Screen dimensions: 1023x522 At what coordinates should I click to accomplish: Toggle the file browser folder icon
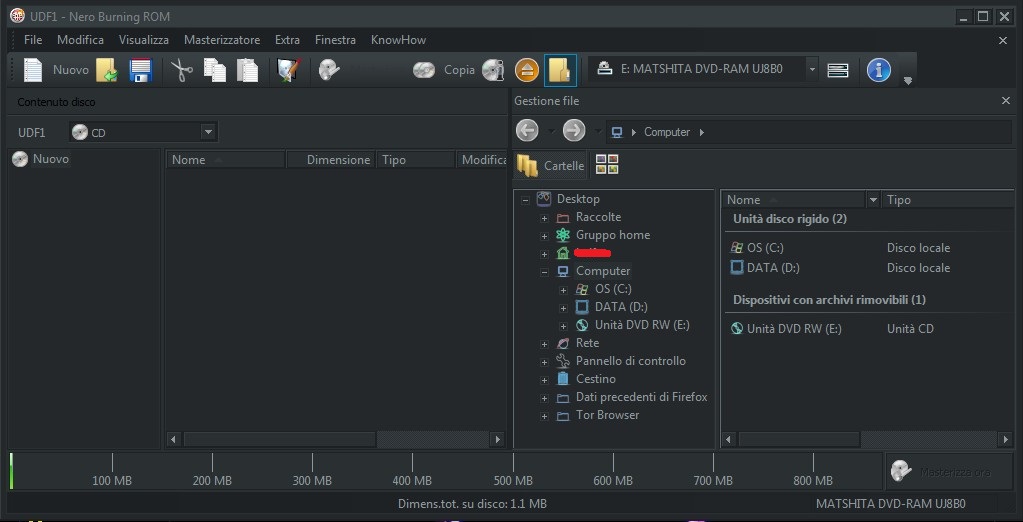(x=560, y=70)
